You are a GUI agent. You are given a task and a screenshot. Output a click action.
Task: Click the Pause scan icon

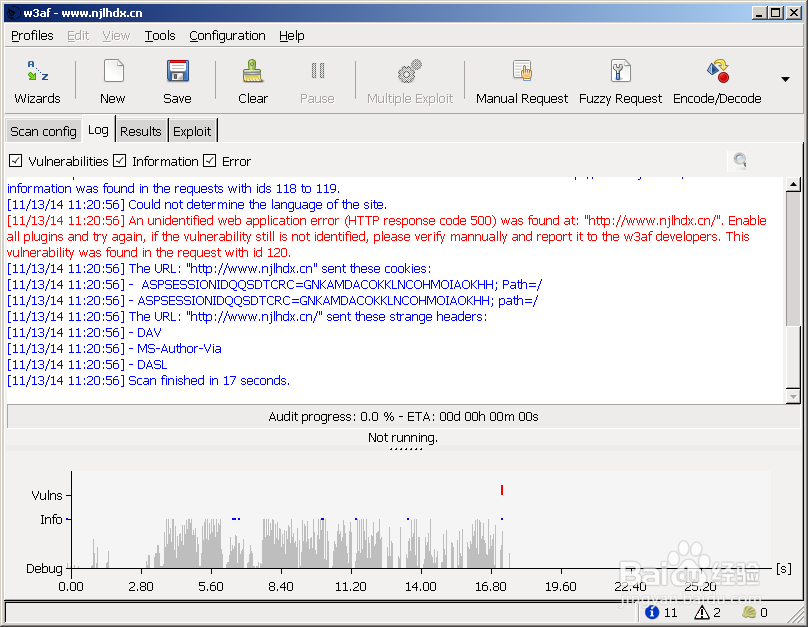click(317, 71)
